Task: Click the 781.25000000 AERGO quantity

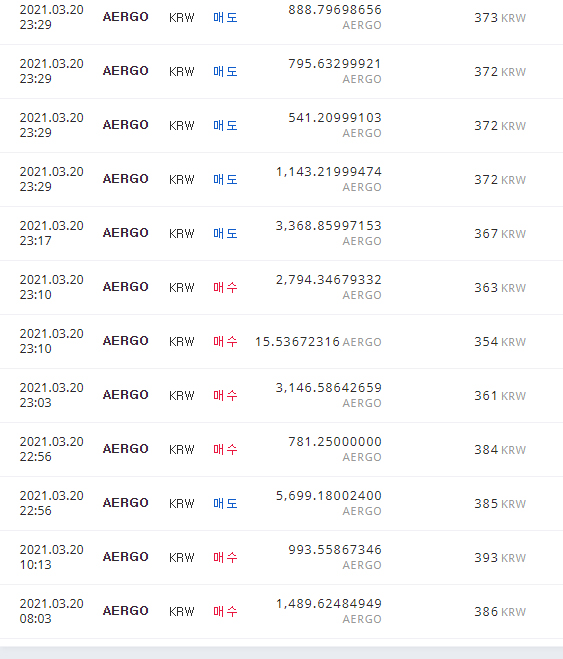Action: point(335,449)
